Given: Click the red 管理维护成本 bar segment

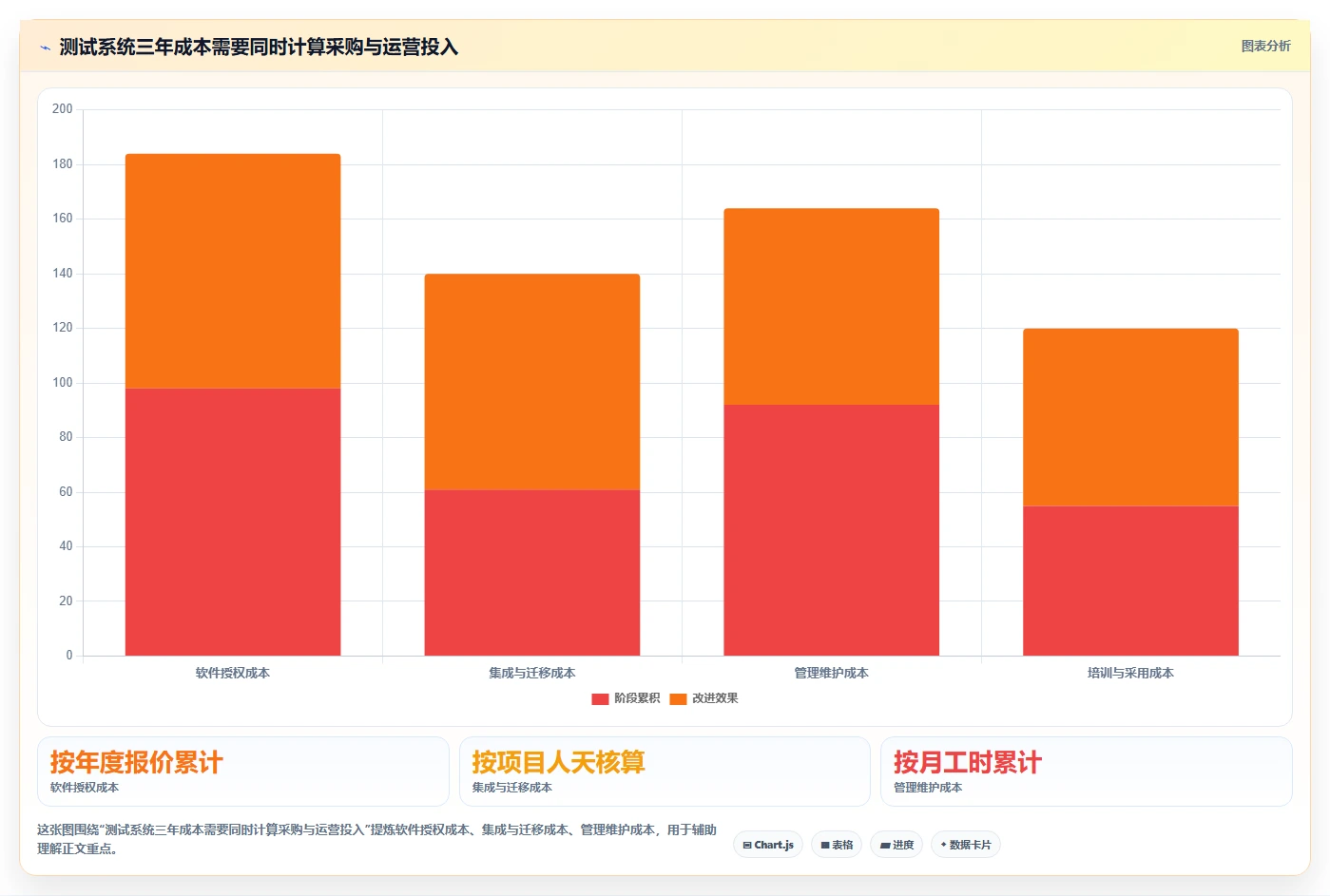Looking at the screenshot, I should pyautogui.click(x=832, y=530).
